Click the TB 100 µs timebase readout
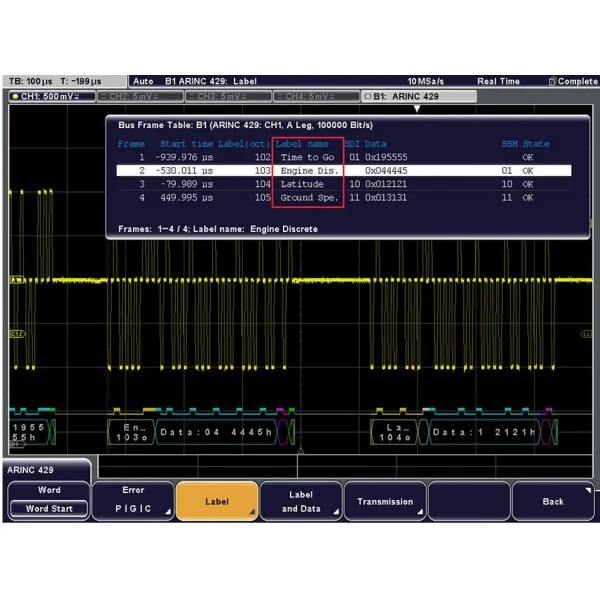The image size is (600, 600). point(32,81)
